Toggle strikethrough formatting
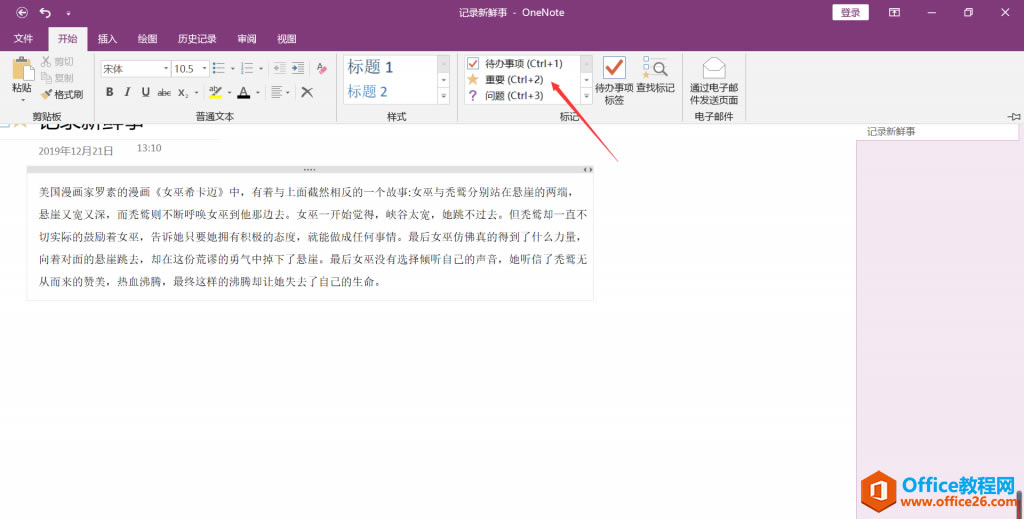Viewport: 1024px width, 519px height. pyautogui.click(x=164, y=92)
